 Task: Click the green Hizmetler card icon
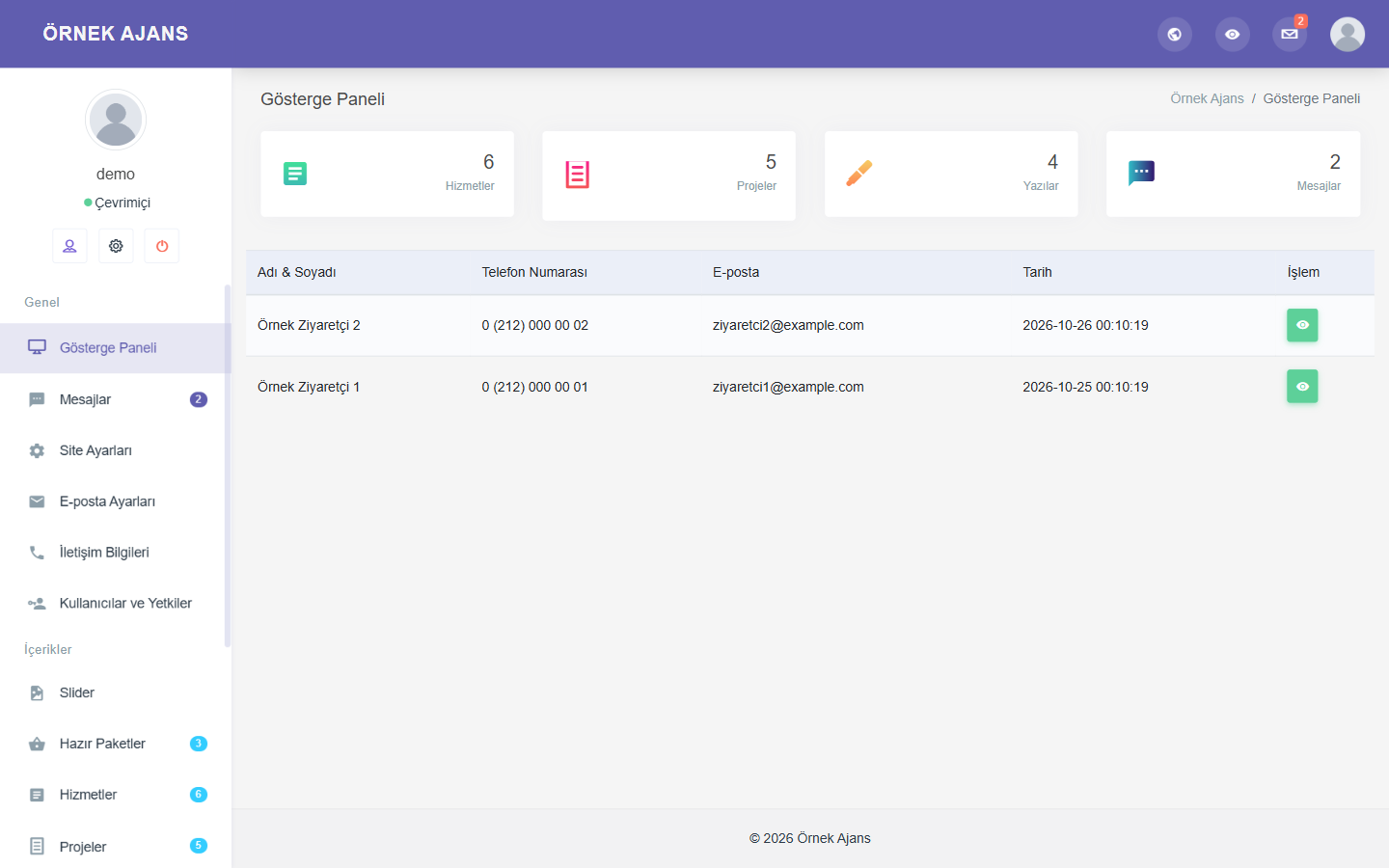(295, 174)
